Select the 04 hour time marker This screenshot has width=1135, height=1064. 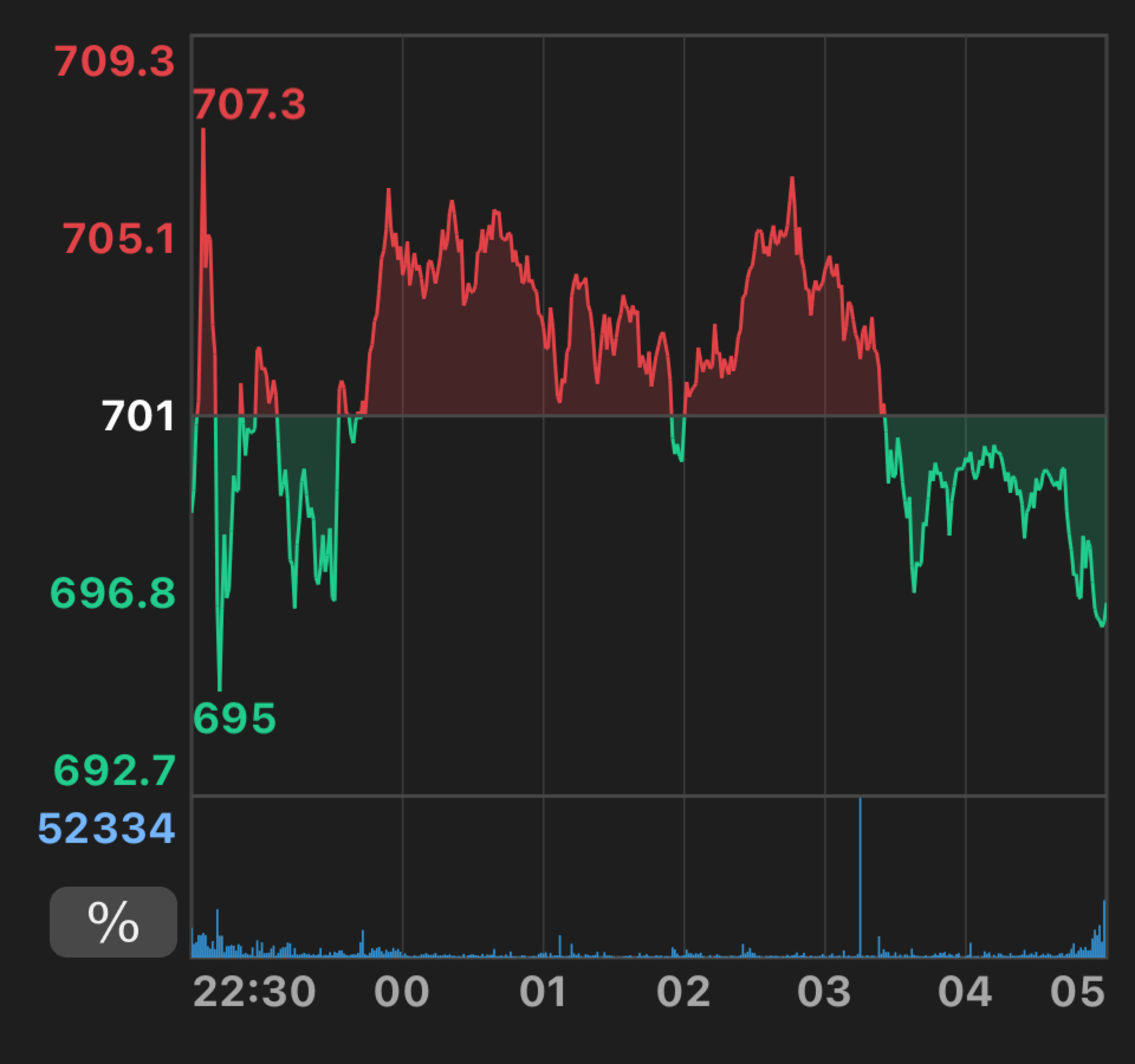pos(965,991)
